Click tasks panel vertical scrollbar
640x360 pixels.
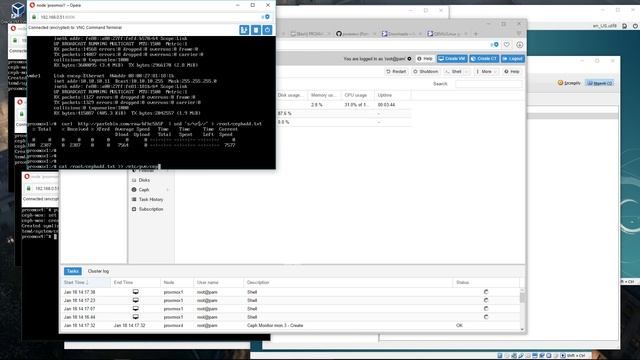click(522, 309)
